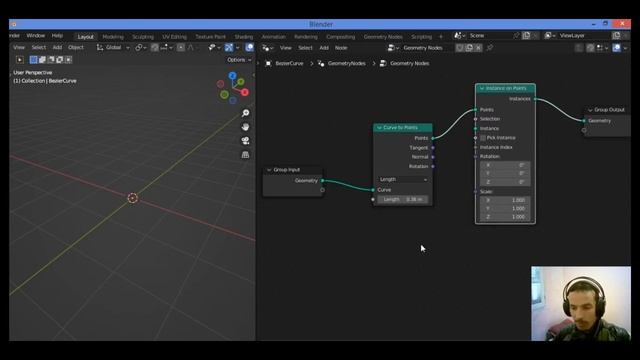Click the Rotation Z field showing 0°
This screenshot has width=640, height=360.
point(505,182)
